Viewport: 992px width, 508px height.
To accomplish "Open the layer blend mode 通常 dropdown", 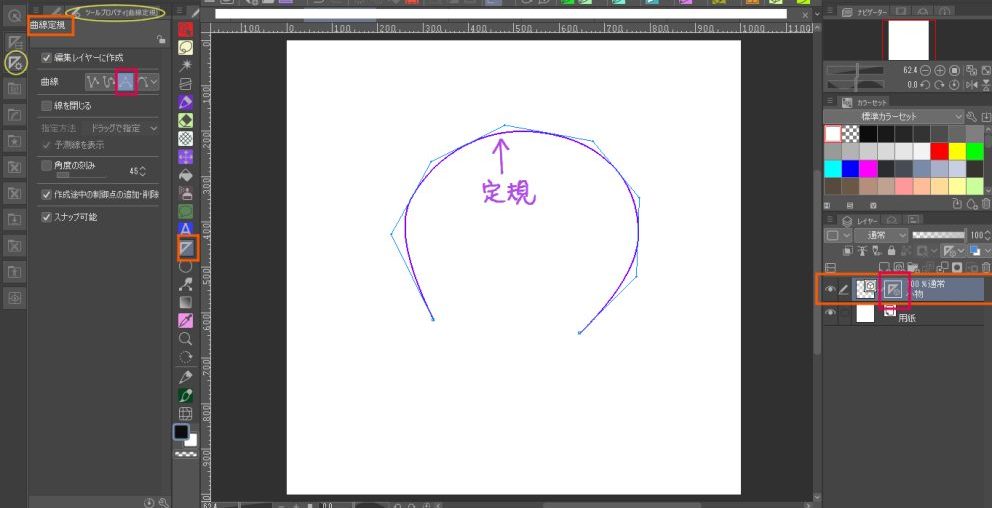I will 881,235.
